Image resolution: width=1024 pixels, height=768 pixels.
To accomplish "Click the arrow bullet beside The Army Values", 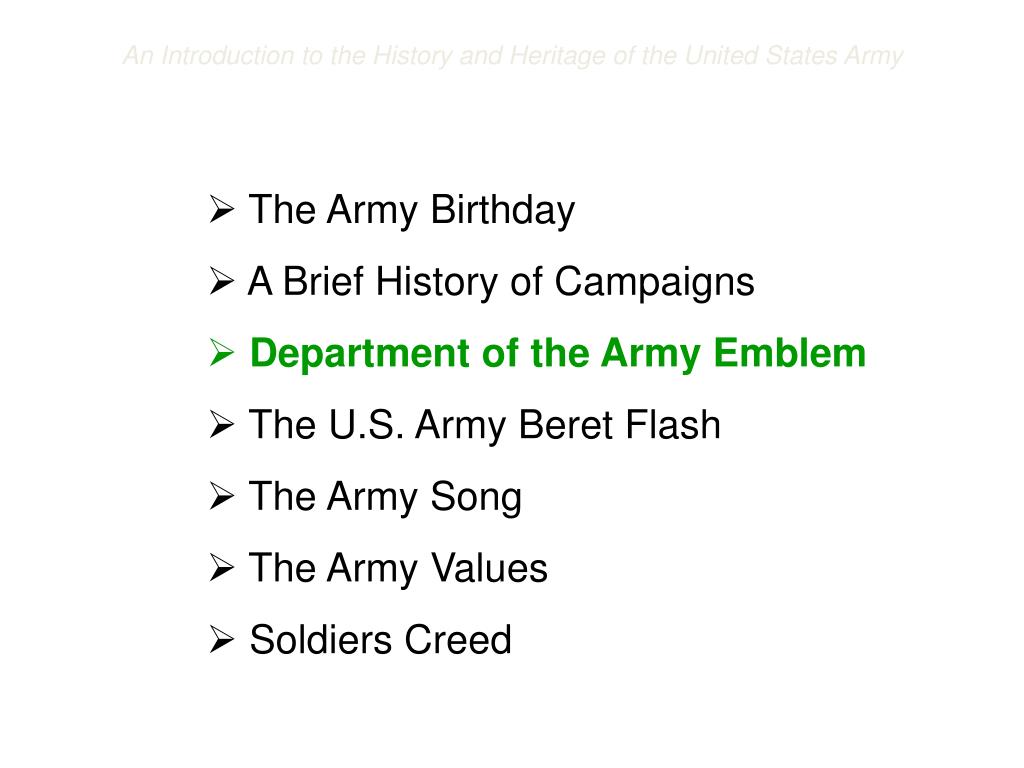I will (x=222, y=568).
